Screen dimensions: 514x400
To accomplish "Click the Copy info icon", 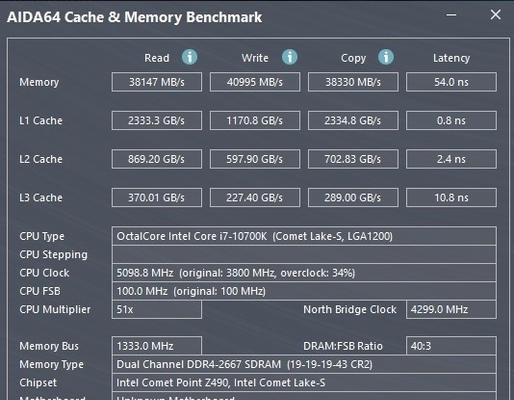I will click(386, 57).
